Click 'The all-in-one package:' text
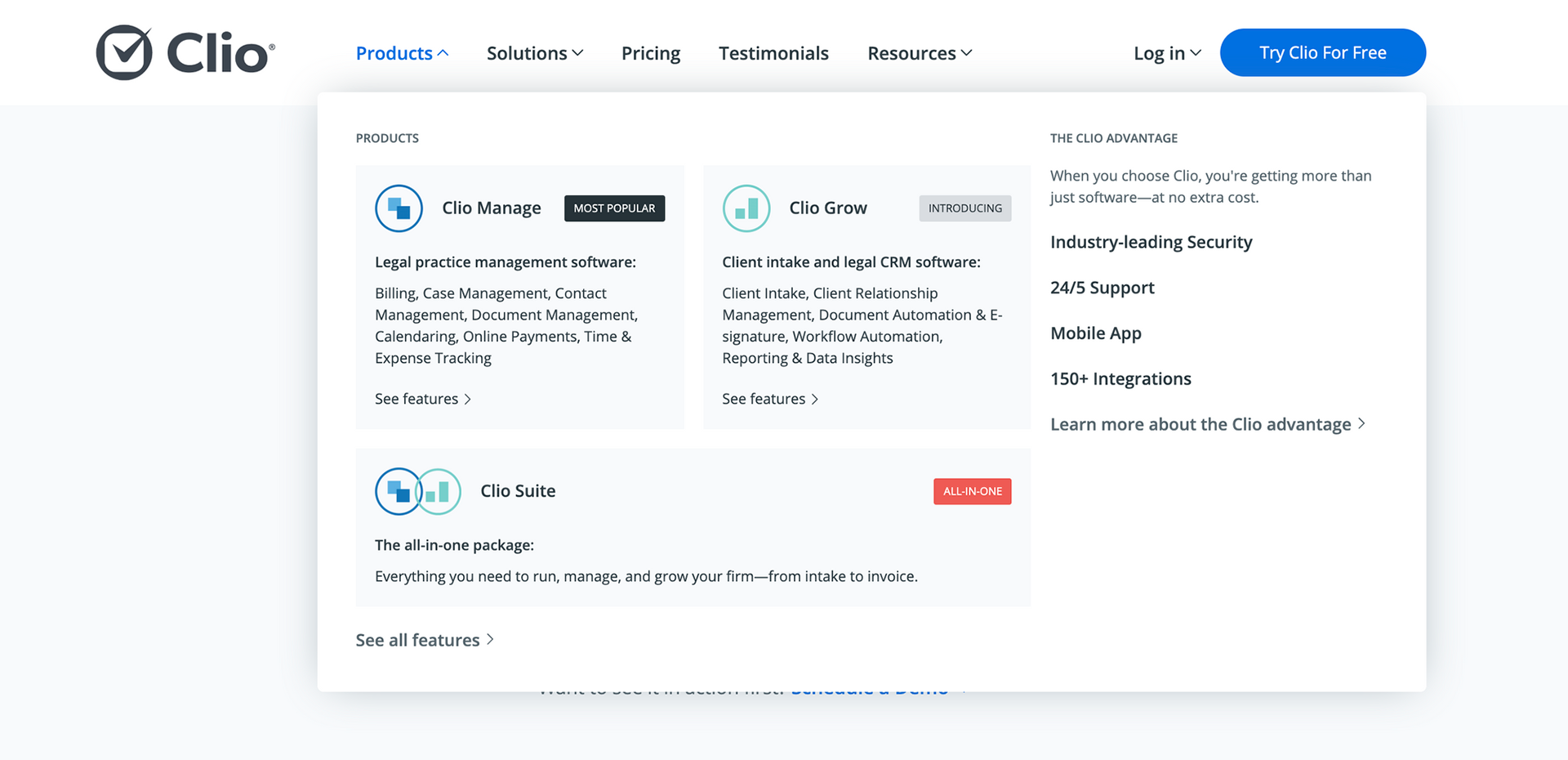 click(x=454, y=545)
